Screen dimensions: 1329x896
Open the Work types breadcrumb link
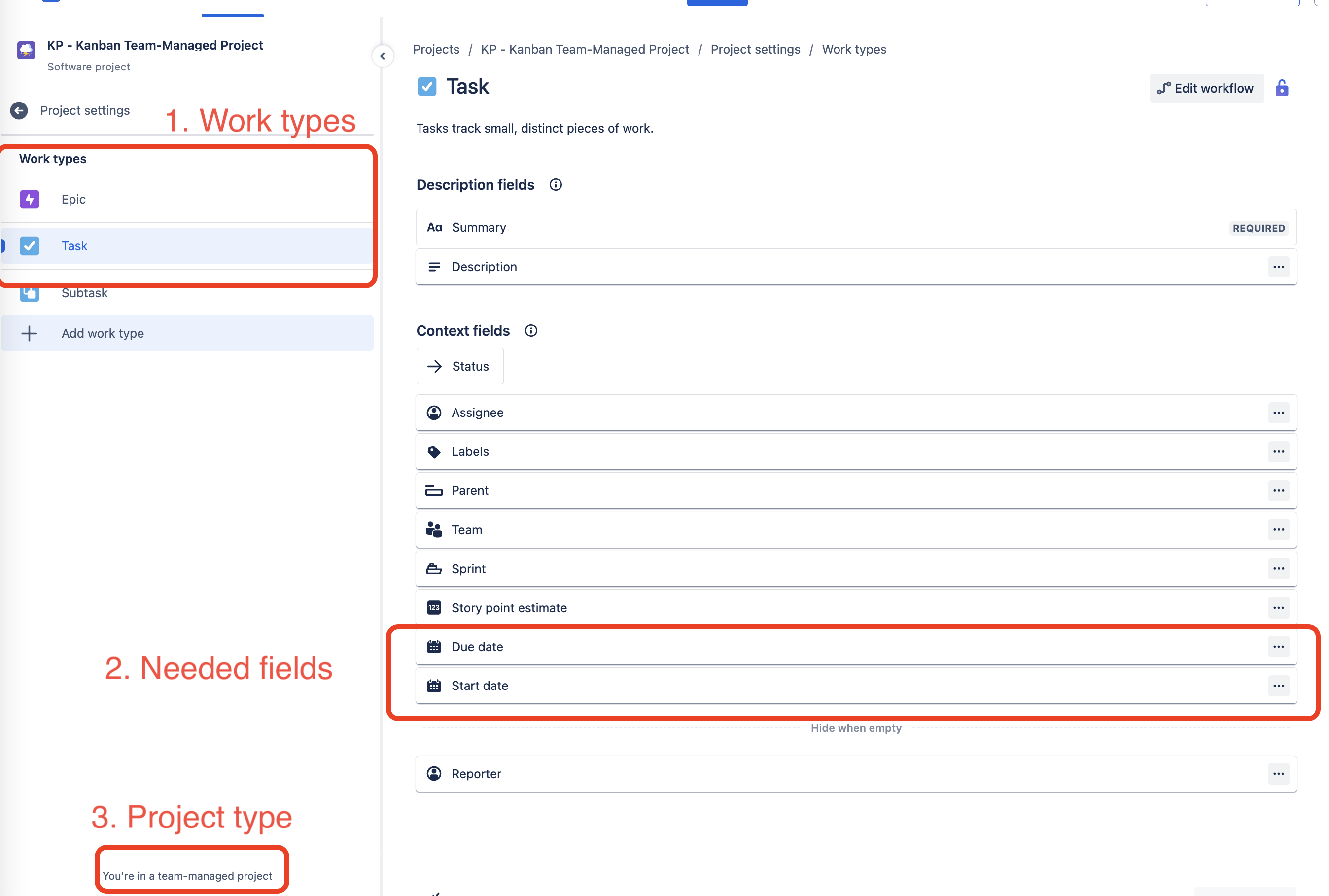tap(854, 50)
